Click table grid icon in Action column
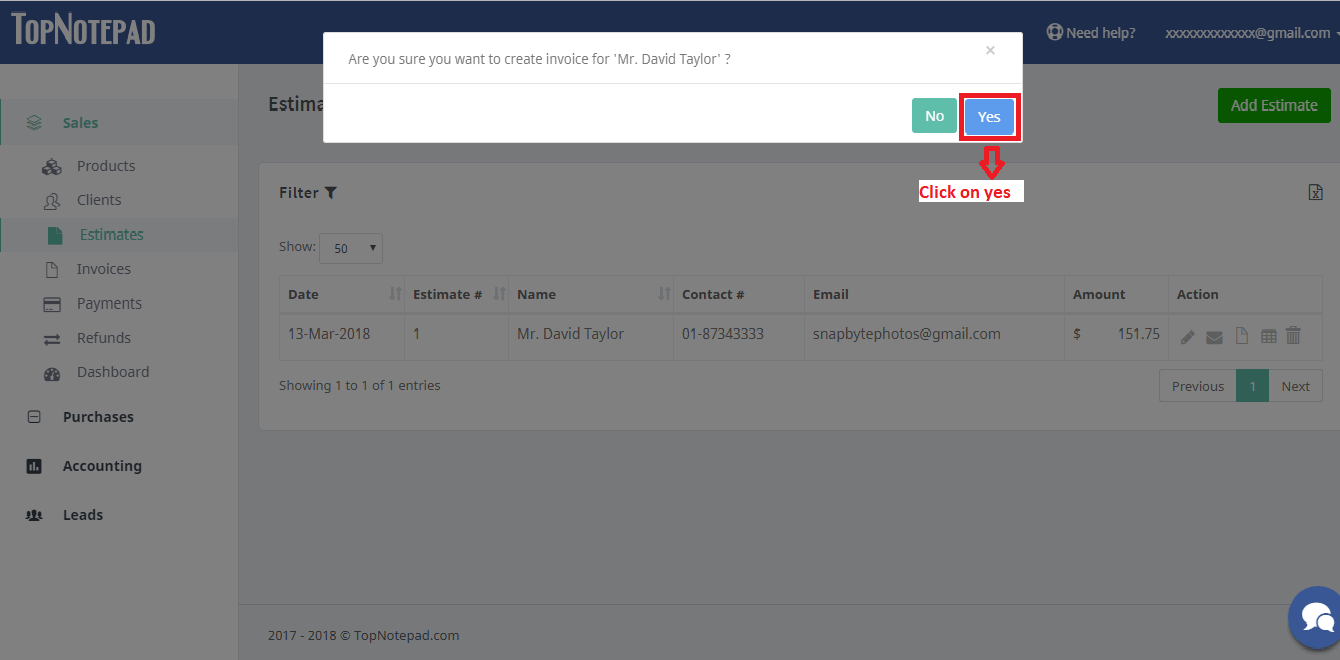Image resolution: width=1340 pixels, height=660 pixels. 1268,337
